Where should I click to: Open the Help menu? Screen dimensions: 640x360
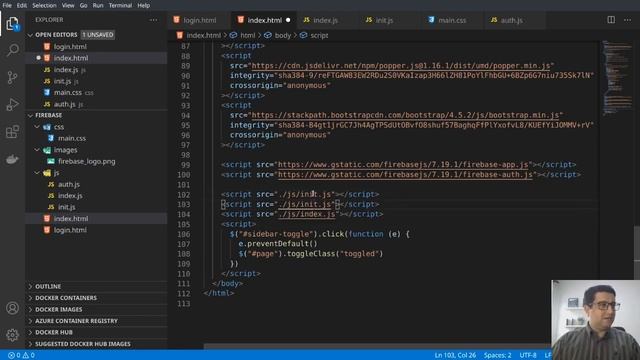point(143,5)
